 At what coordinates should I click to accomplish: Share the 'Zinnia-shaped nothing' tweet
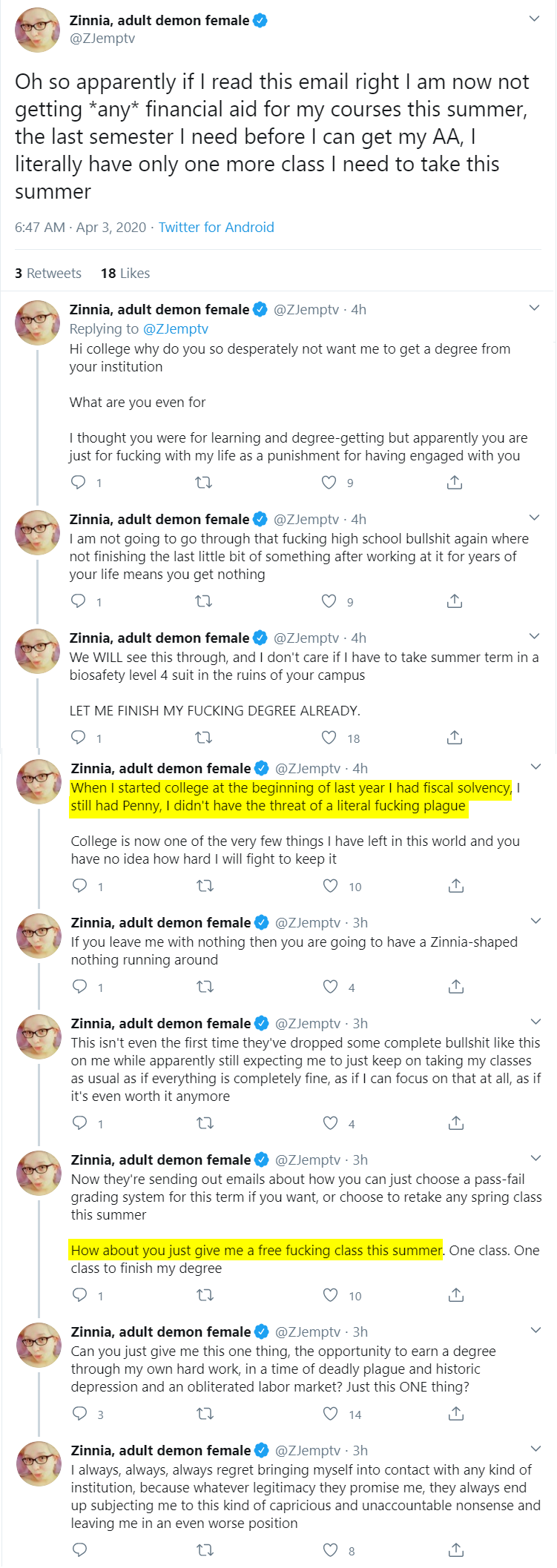coord(456,987)
